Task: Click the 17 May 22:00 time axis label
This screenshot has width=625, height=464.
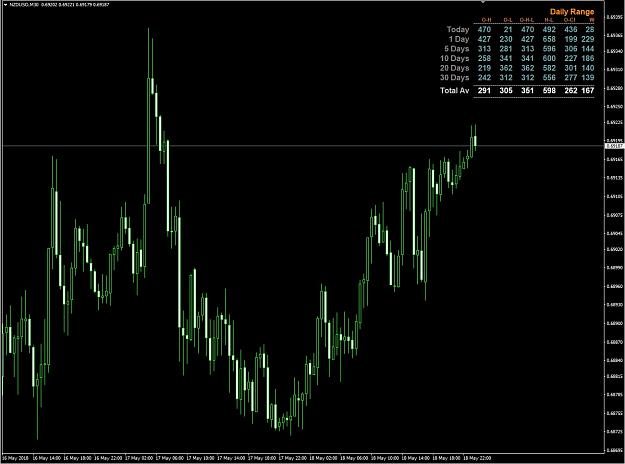Action: [x=293, y=458]
